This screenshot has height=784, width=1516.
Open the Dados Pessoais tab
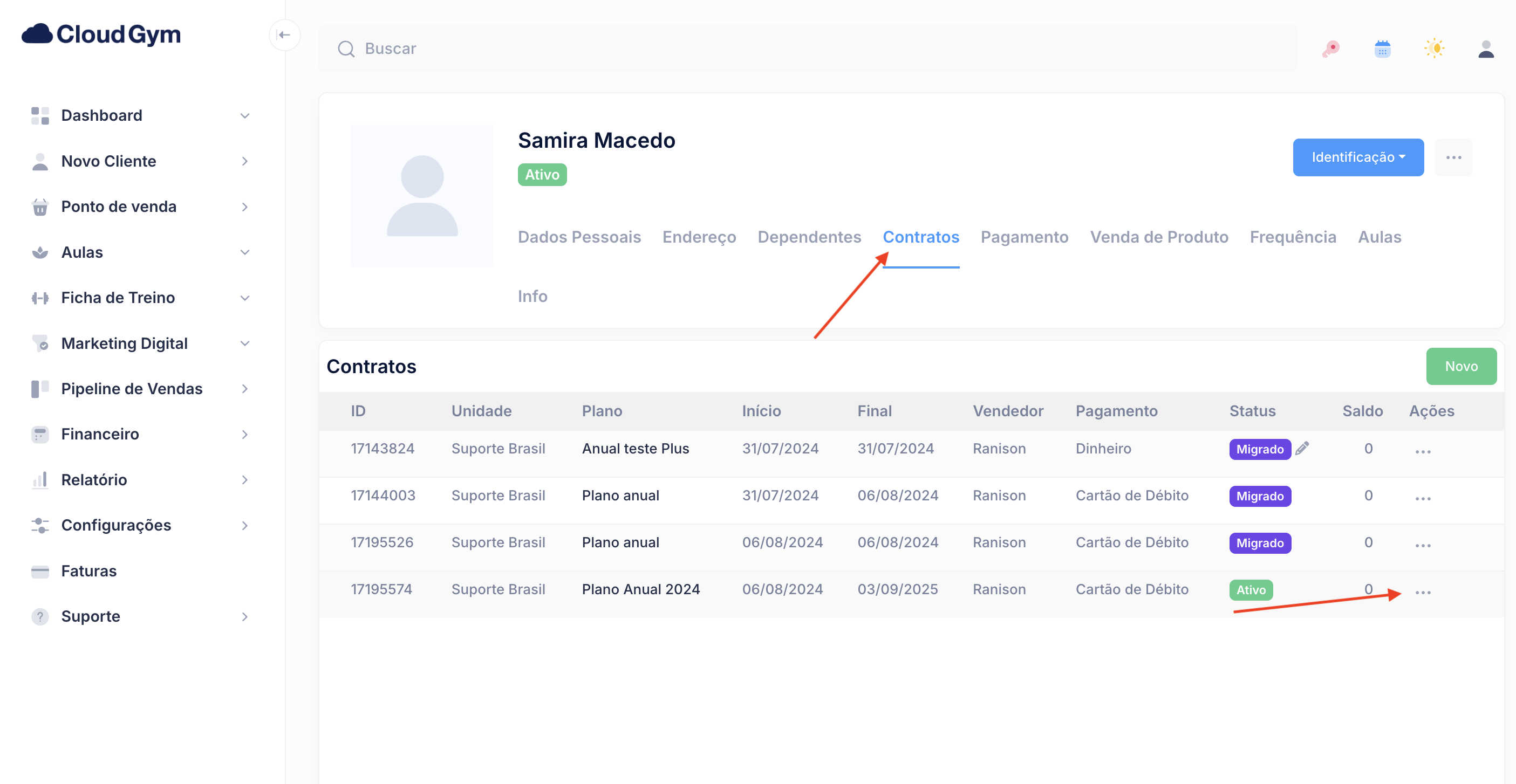click(x=579, y=237)
